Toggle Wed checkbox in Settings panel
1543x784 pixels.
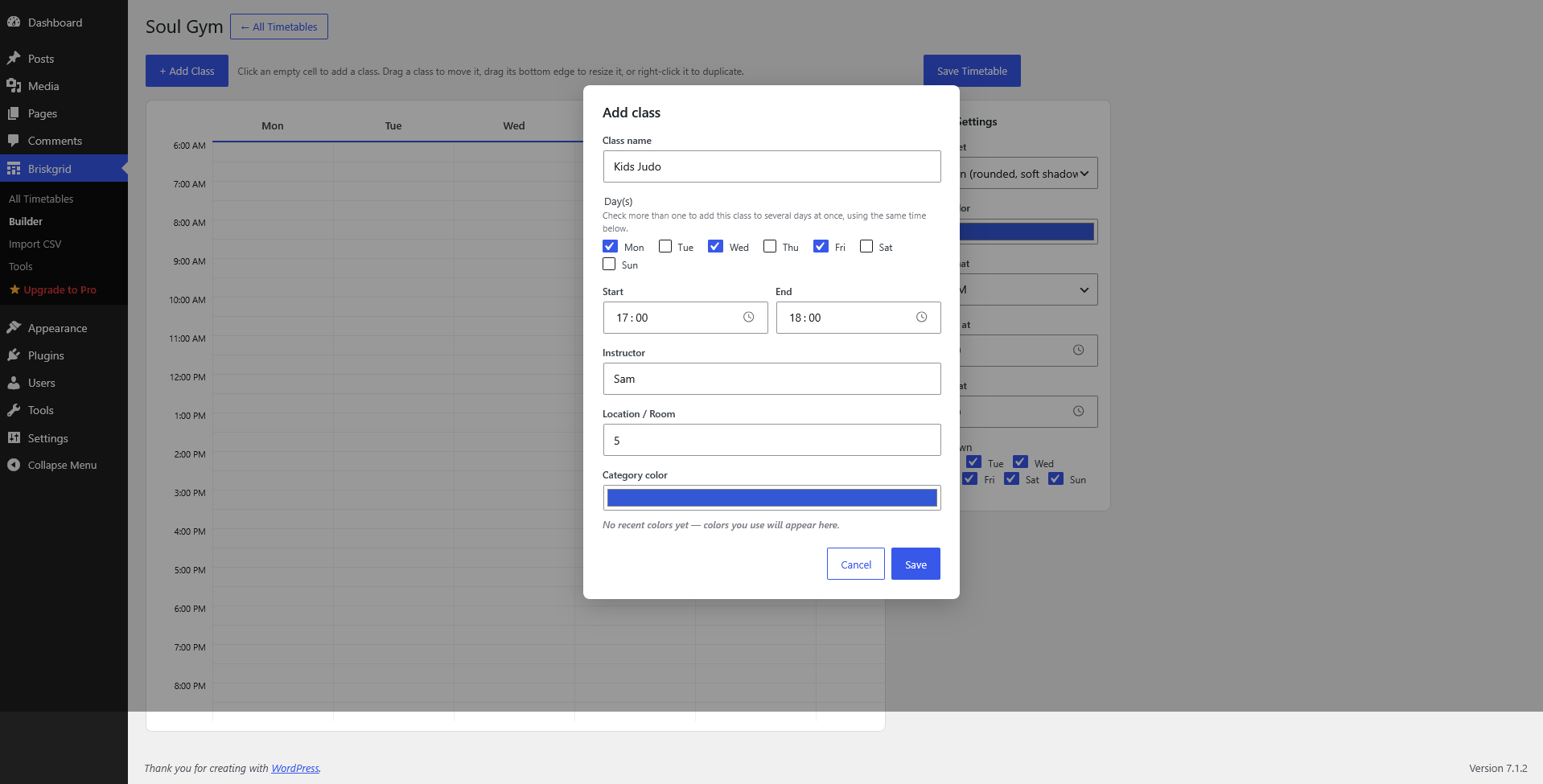pyautogui.click(x=1021, y=462)
